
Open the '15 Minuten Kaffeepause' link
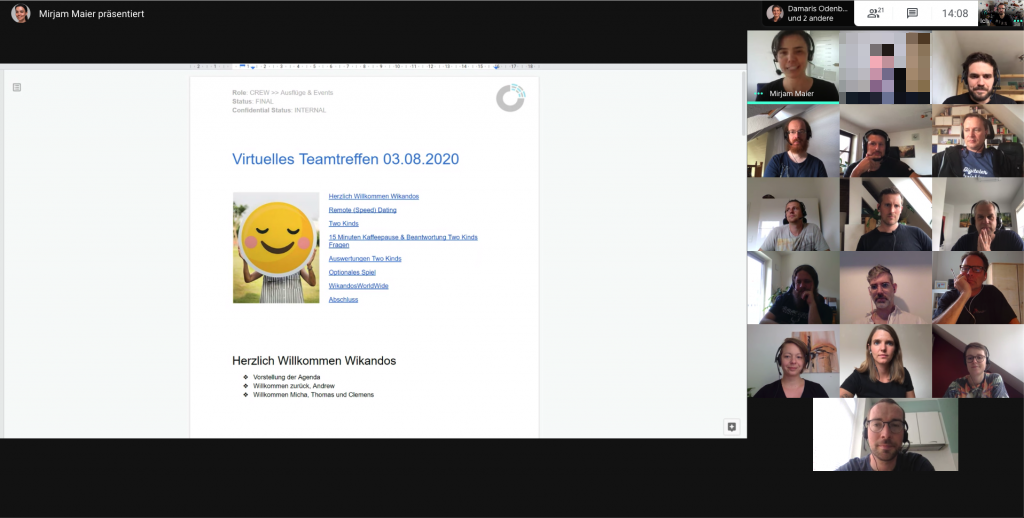coord(403,241)
